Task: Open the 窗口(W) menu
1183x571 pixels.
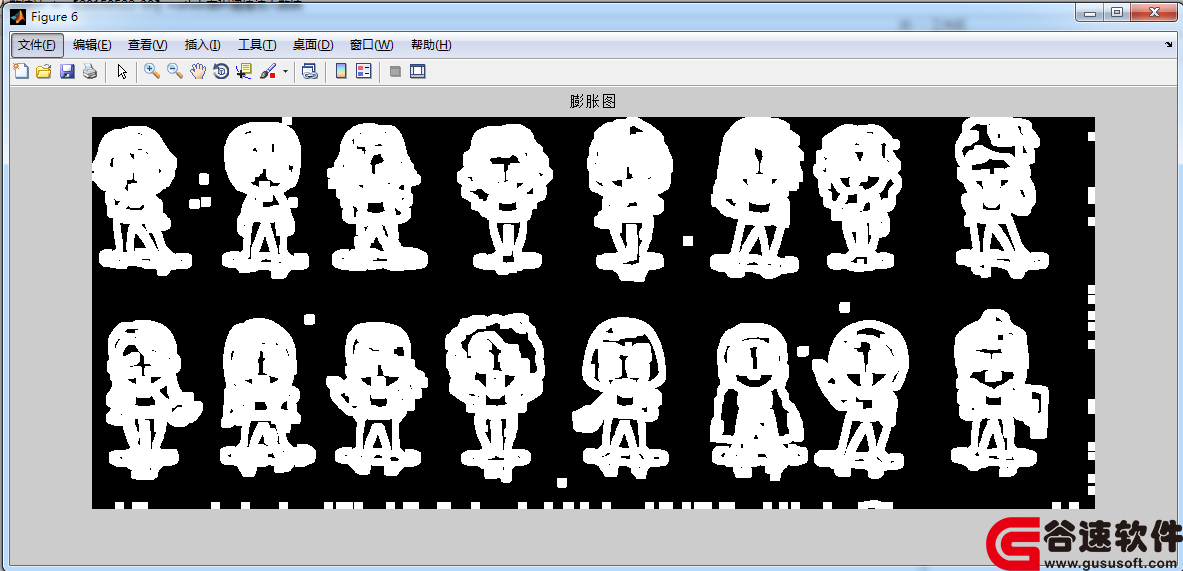Action: coord(372,45)
